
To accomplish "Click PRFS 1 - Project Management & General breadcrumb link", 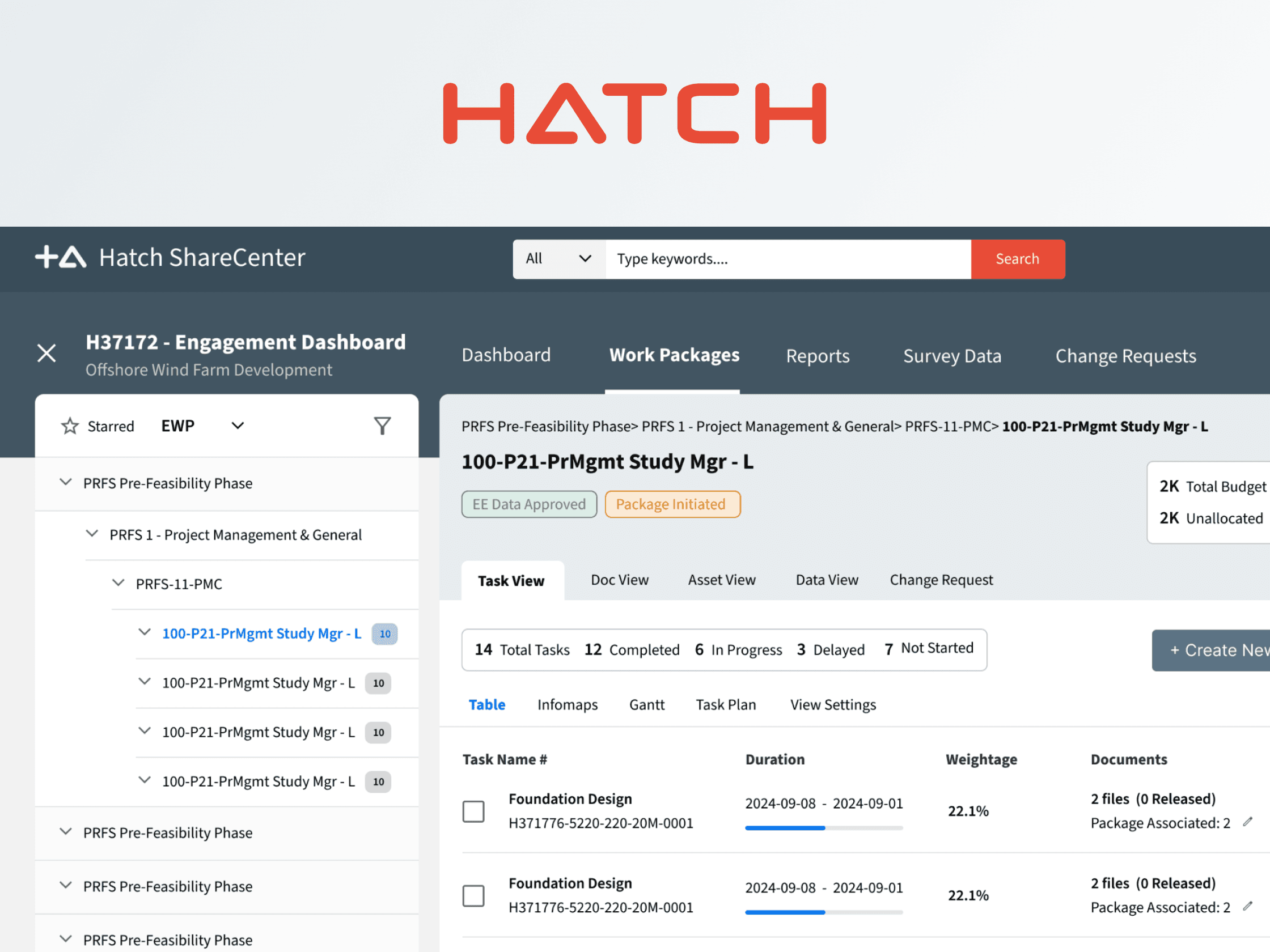I will pyautogui.click(x=768, y=426).
